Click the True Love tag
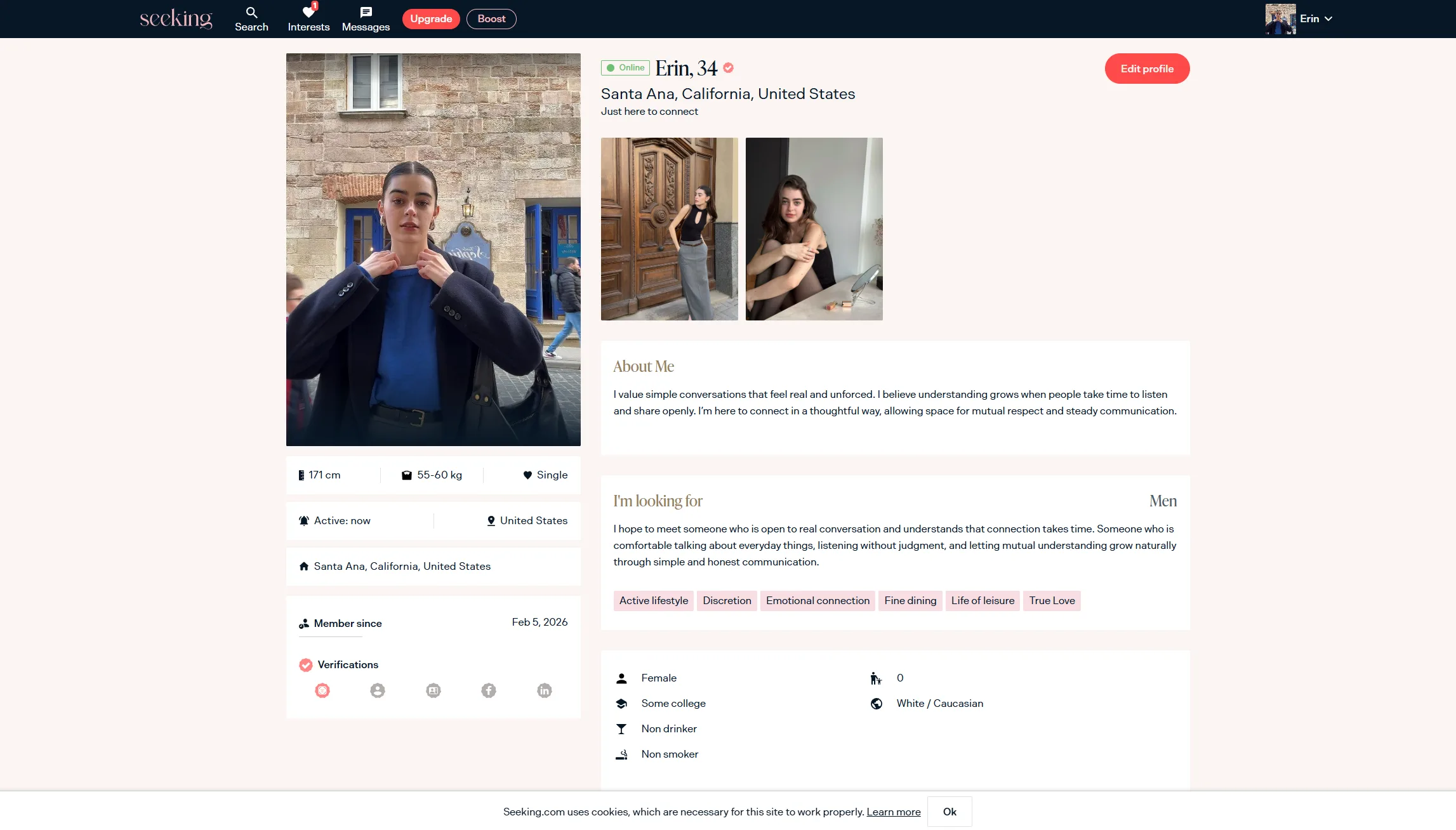 1052,600
